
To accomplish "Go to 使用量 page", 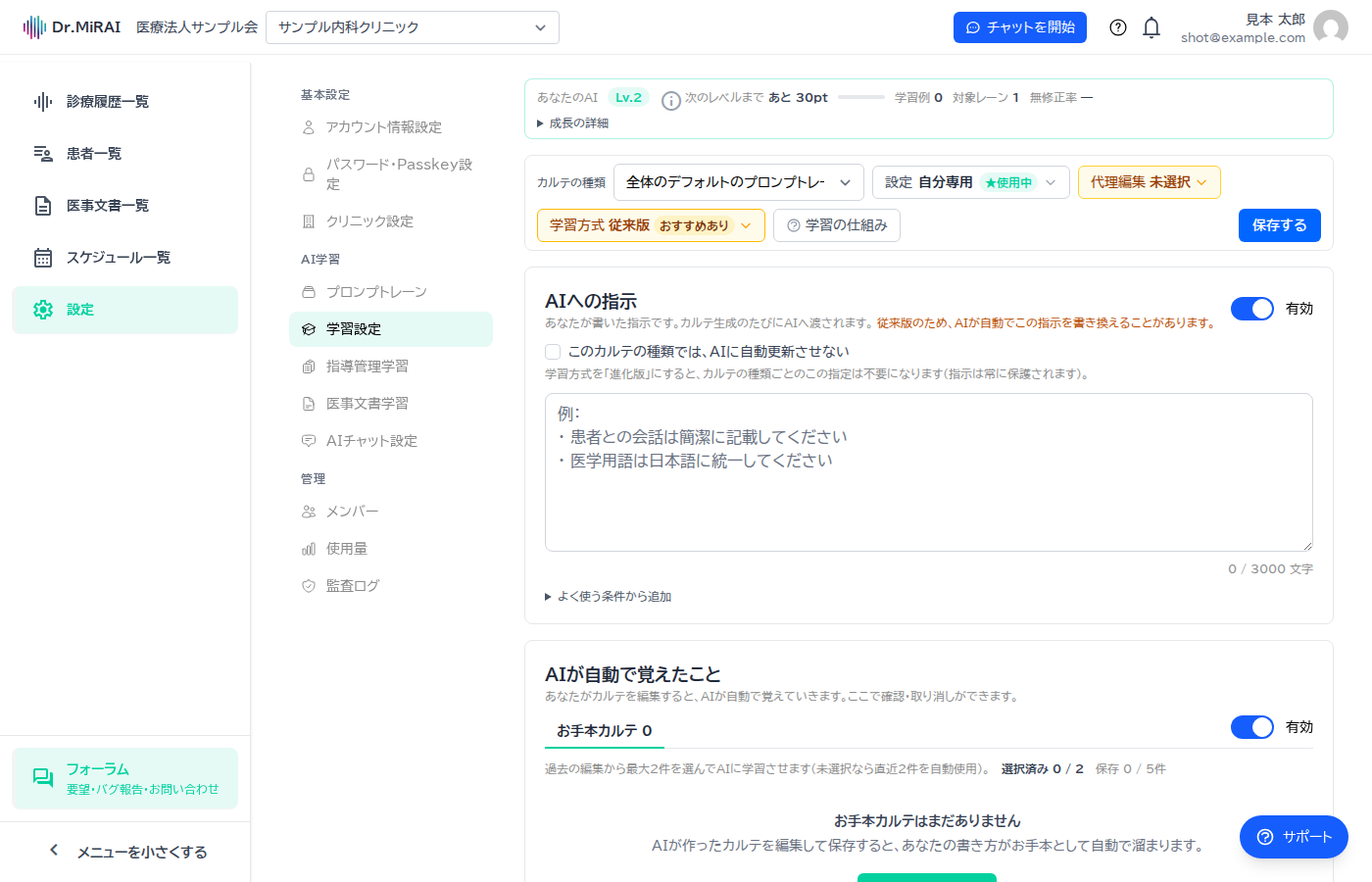I will 391,549.
